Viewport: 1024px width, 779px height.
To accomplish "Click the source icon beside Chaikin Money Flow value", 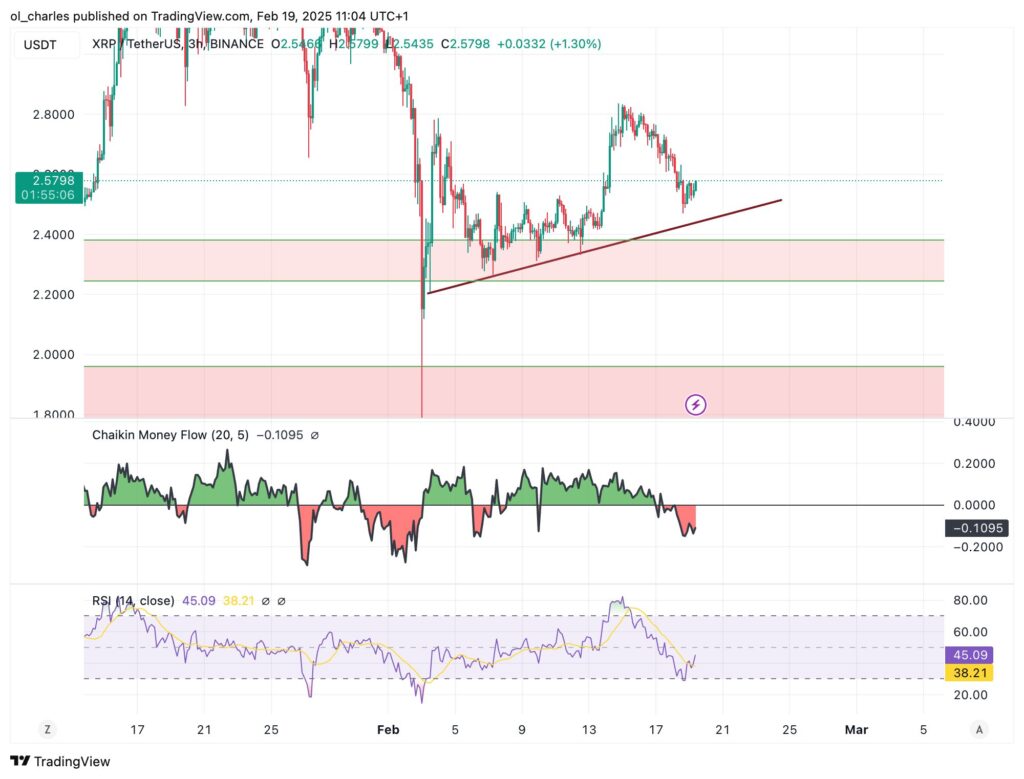I will click(x=317, y=435).
